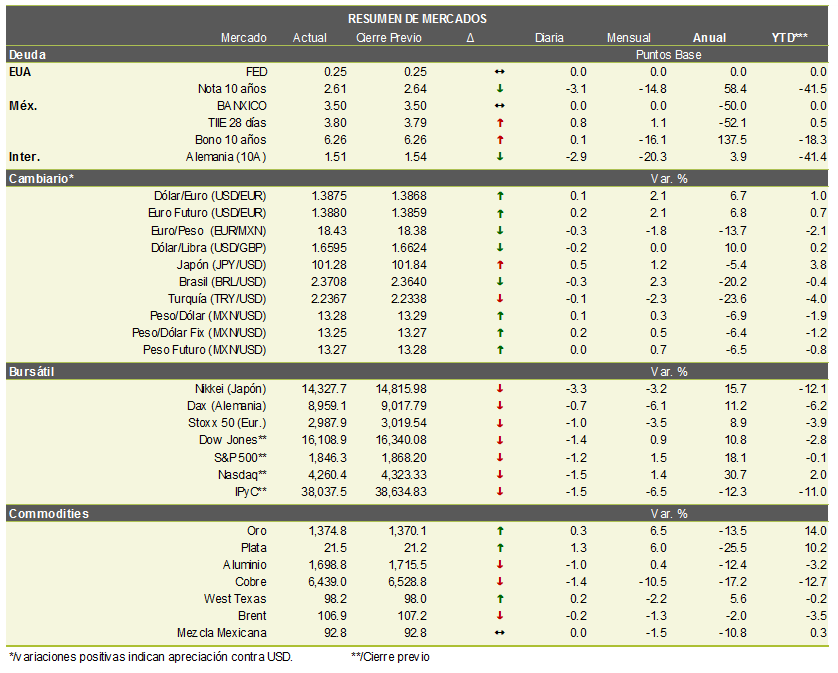
Task: Click the red down arrow for Nasdaq
Action: point(500,474)
